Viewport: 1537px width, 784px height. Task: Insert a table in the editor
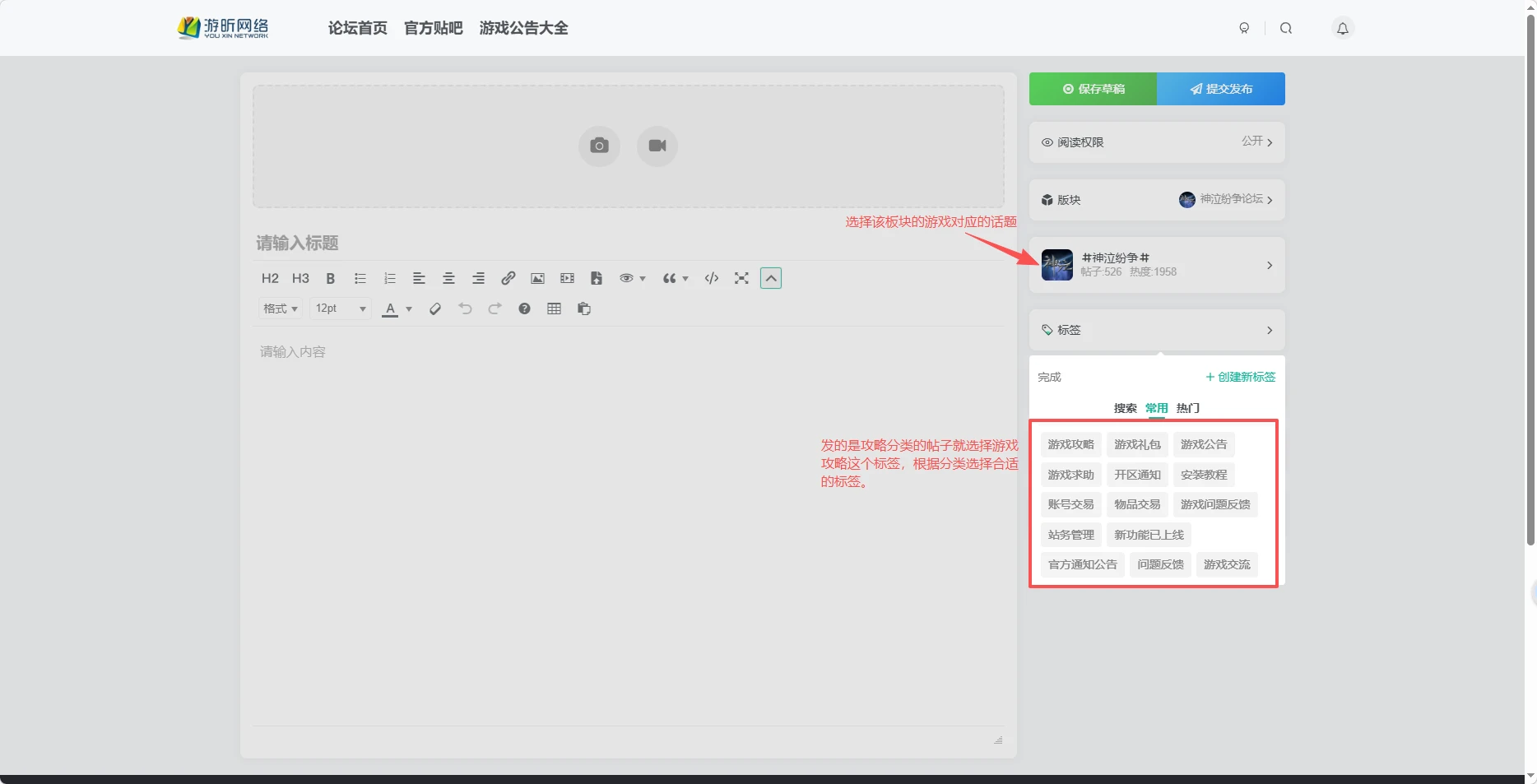point(554,308)
